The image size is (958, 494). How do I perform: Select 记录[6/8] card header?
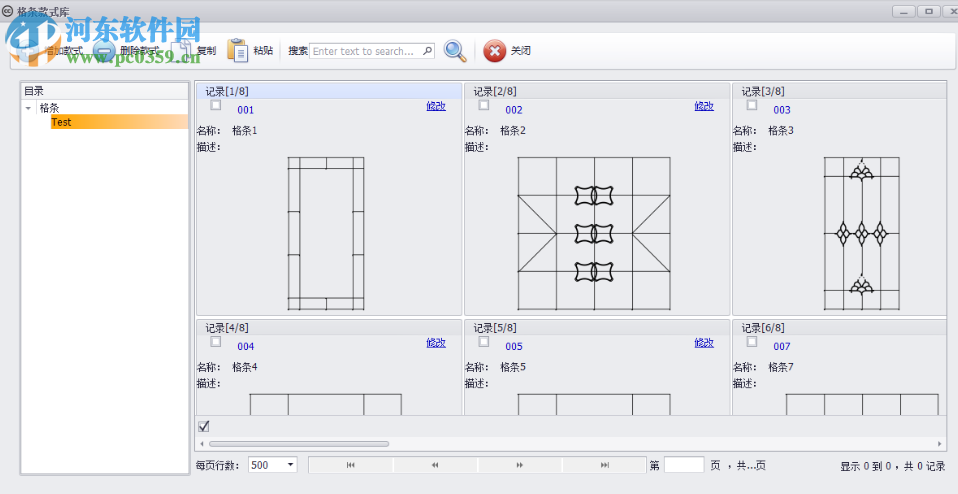840,328
